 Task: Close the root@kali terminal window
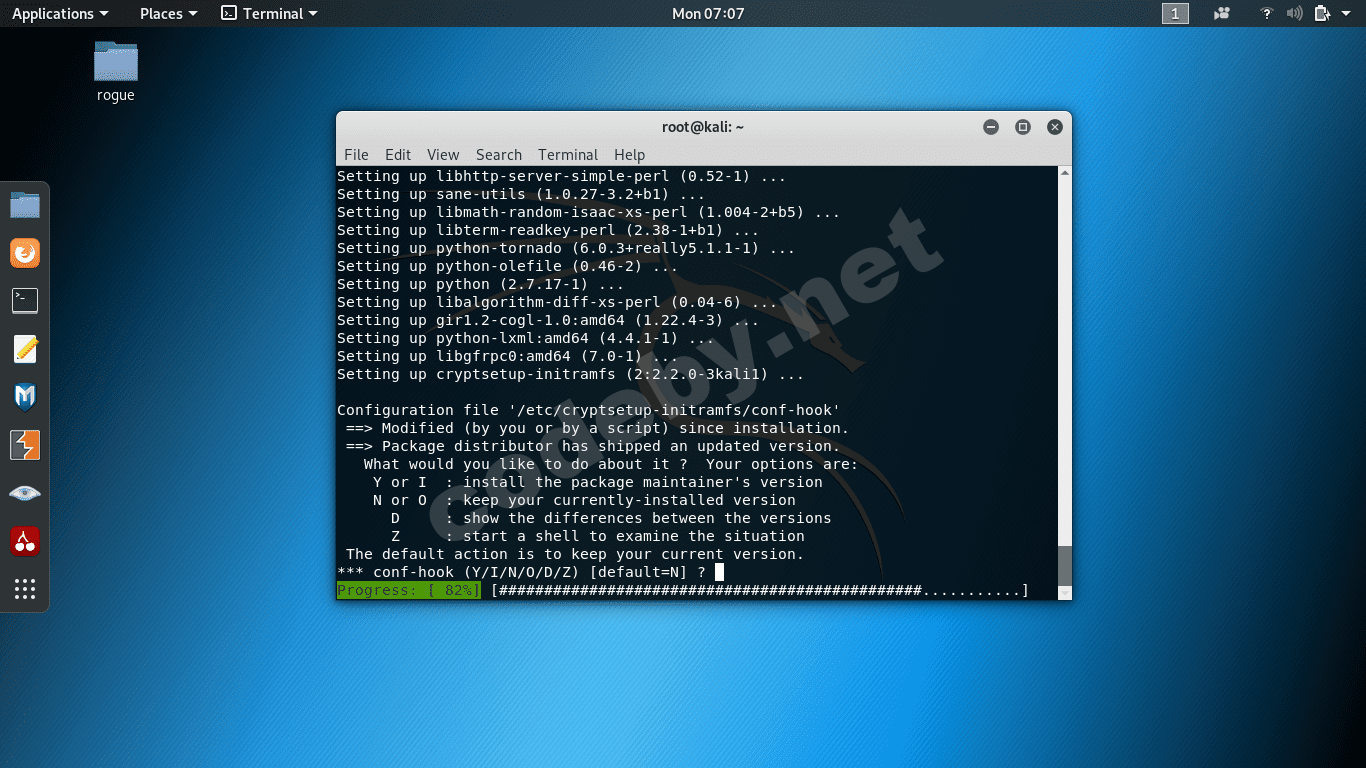tap(1055, 127)
